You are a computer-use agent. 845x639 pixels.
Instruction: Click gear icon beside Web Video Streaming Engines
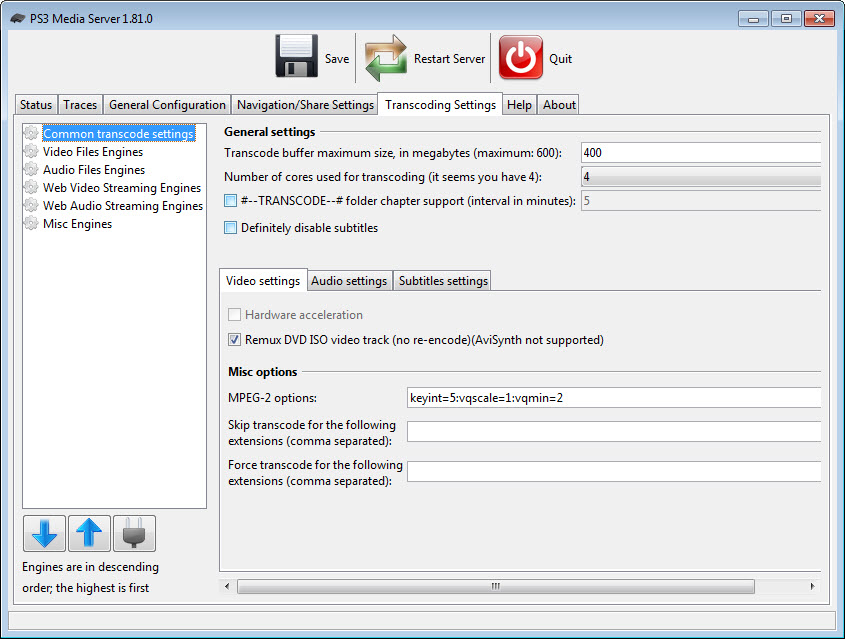pyautogui.click(x=31, y=187)
